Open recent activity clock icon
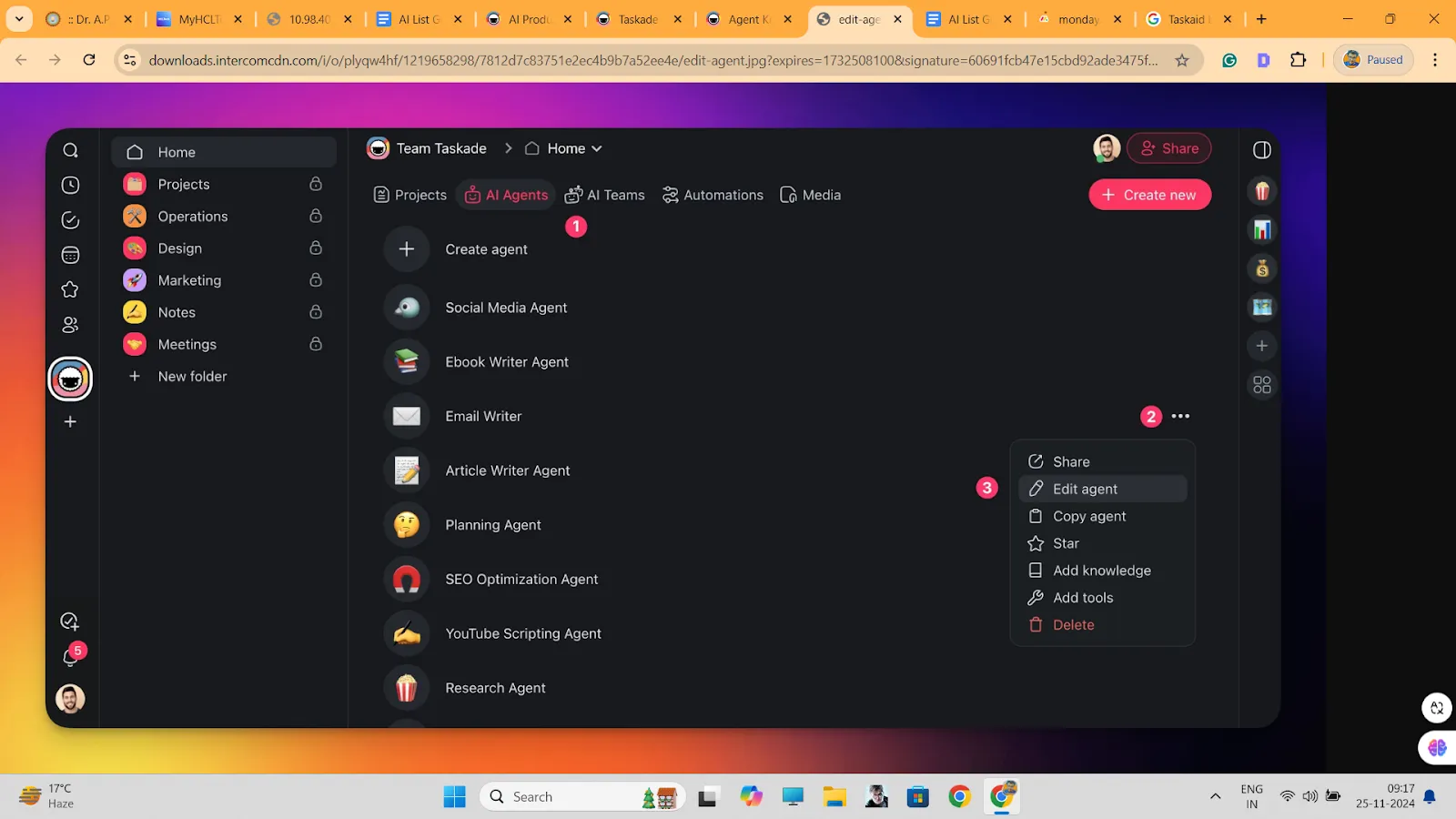The image size is (1456, 819). [70, 186]
